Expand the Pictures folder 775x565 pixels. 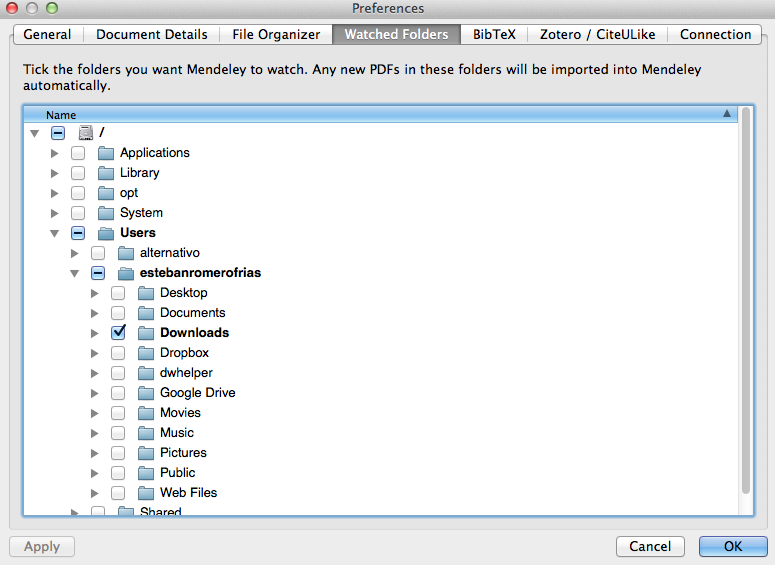[94, 453]
